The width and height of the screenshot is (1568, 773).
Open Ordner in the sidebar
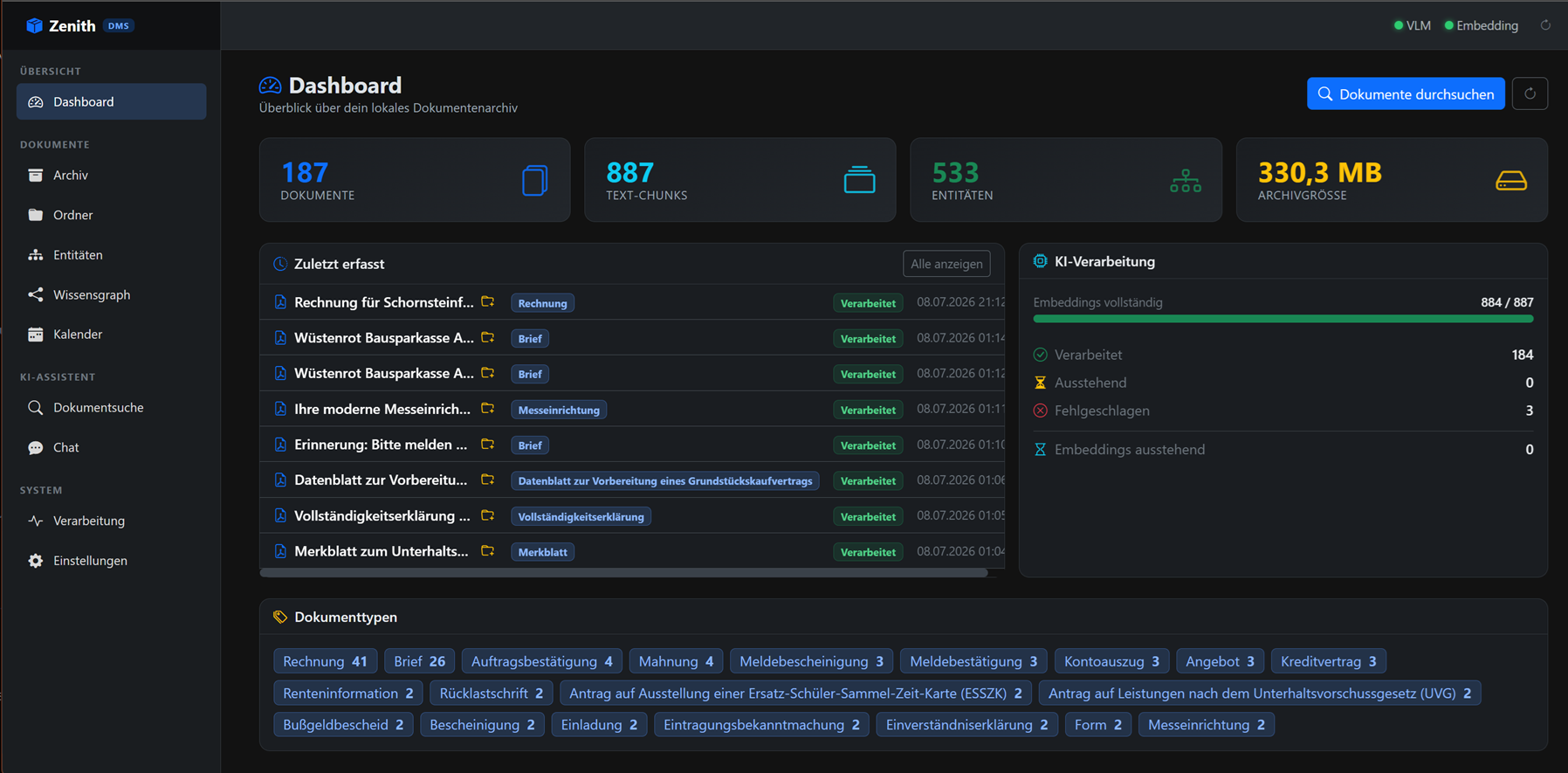112,215
